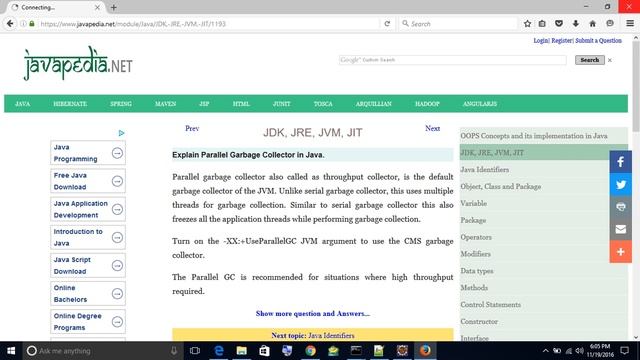Viewport: 640px width, 360px height.
Task: Open the JAVA menu item
Action: (x=22, y=104)
